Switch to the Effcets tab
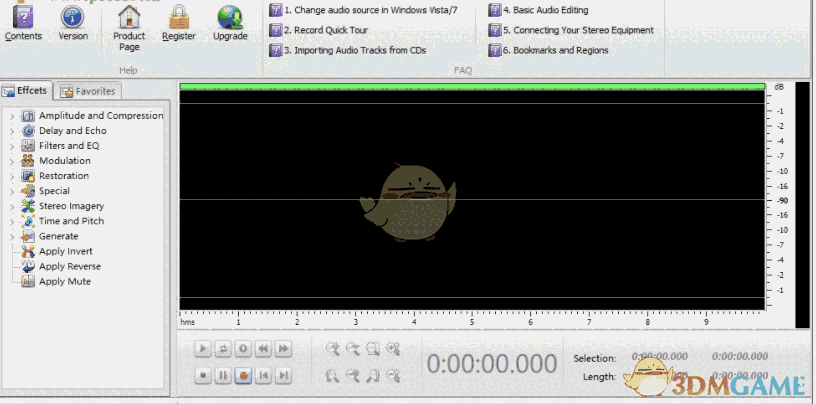The height and width of the screenshot is (404, 816). (x=26, y=91)
